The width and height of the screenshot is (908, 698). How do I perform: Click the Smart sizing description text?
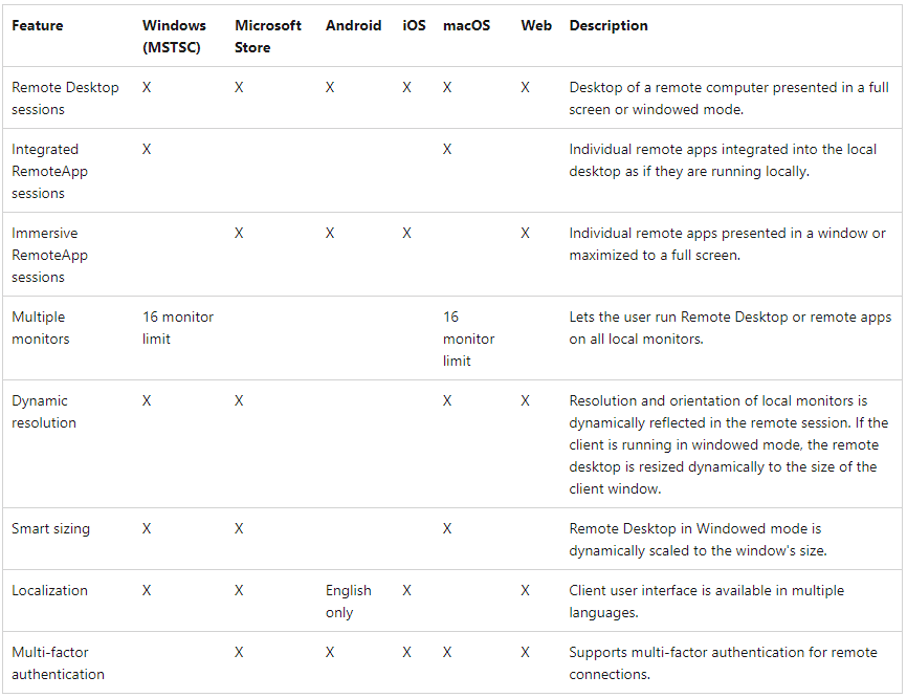pos(697,539)
